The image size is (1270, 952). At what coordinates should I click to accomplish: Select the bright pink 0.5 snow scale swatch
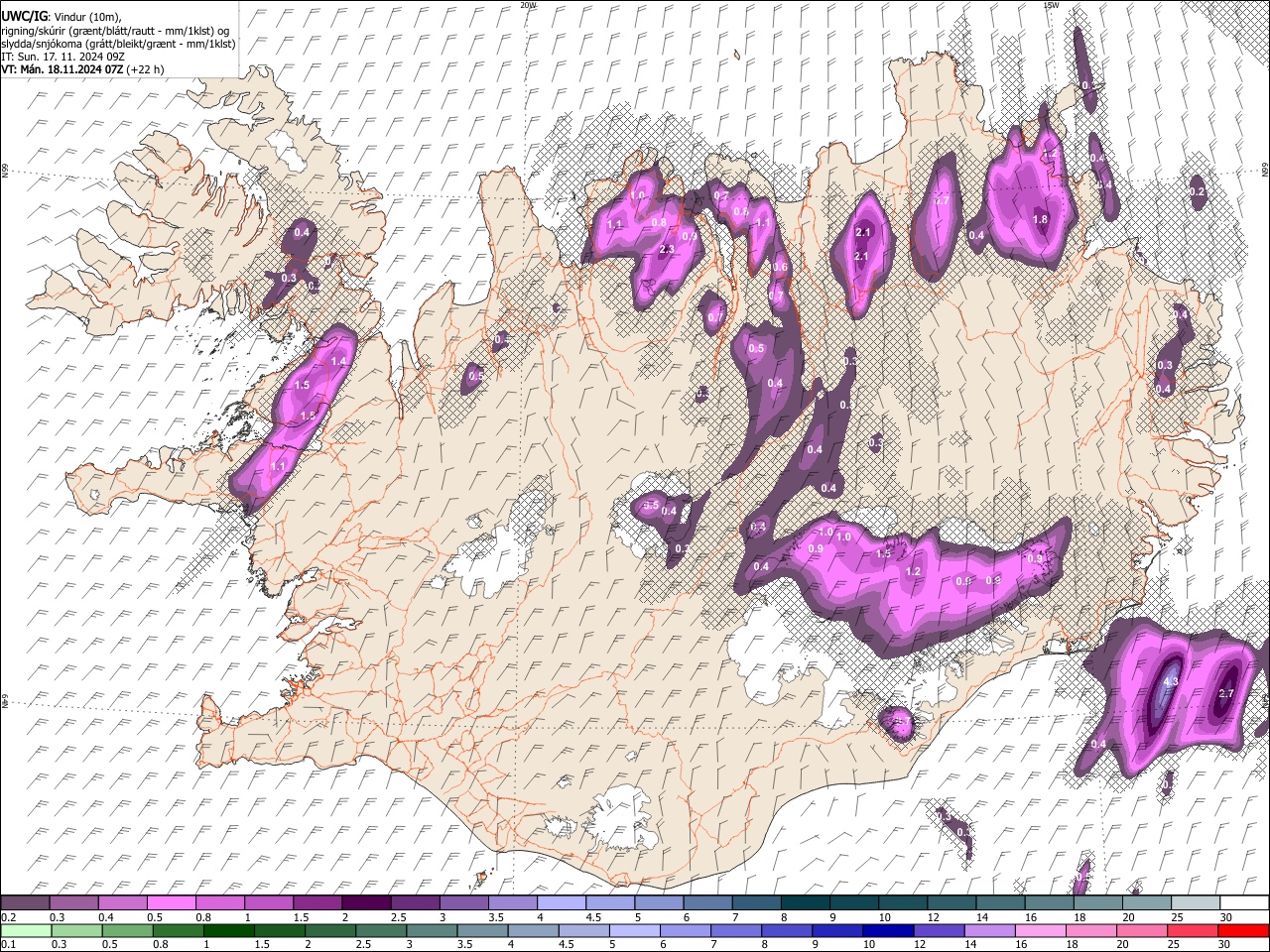(171, 903)
